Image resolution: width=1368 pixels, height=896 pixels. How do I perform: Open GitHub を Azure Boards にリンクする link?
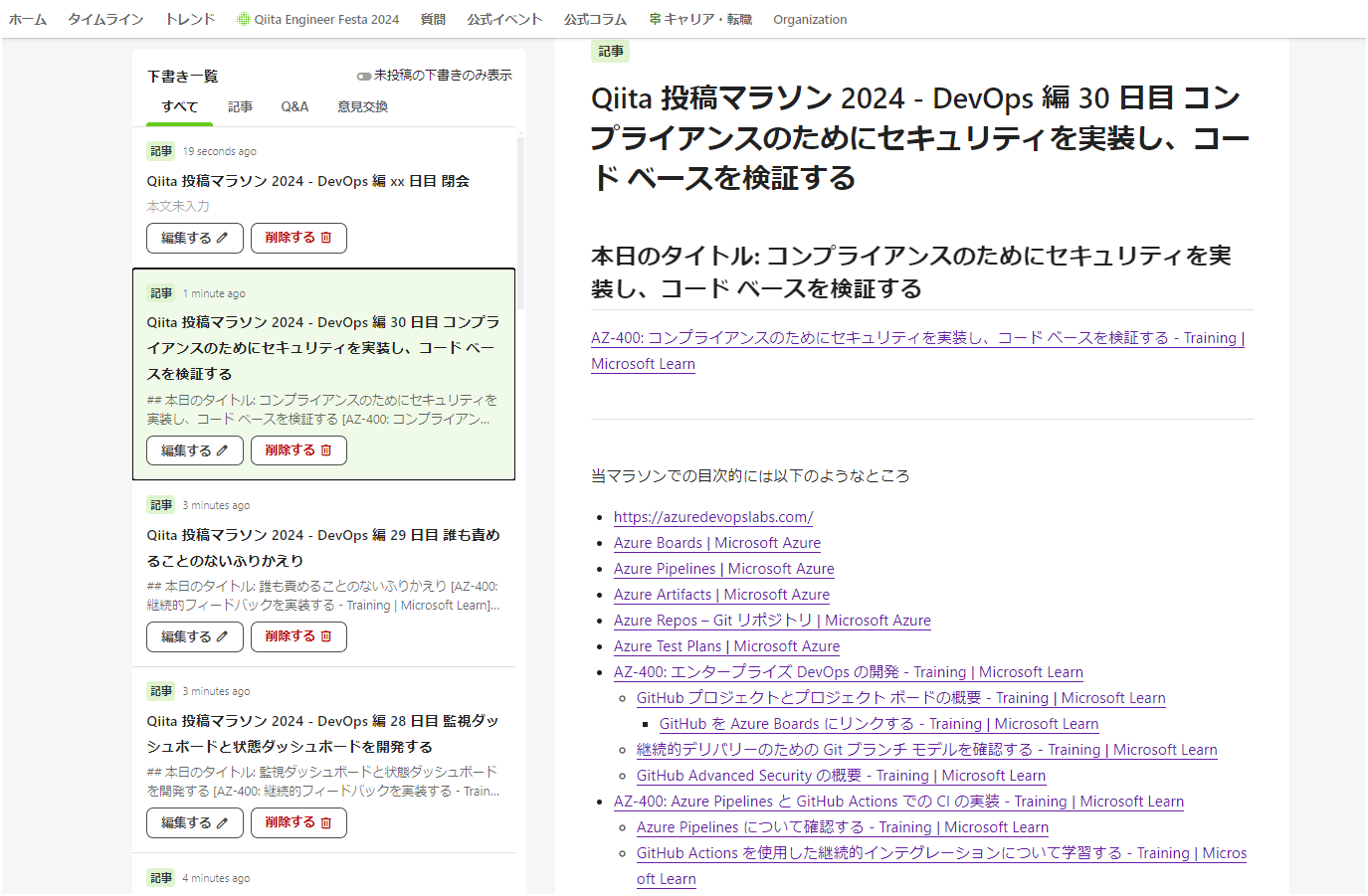tap(879, 724)
